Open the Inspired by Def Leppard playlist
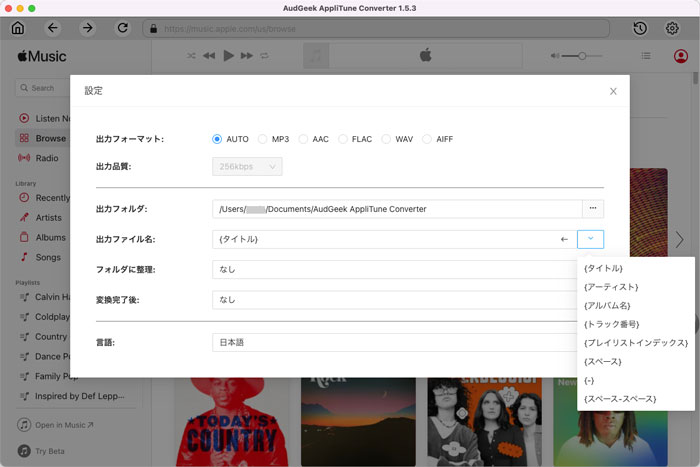Viewport: 700px width, 467px height. (74, 396)
